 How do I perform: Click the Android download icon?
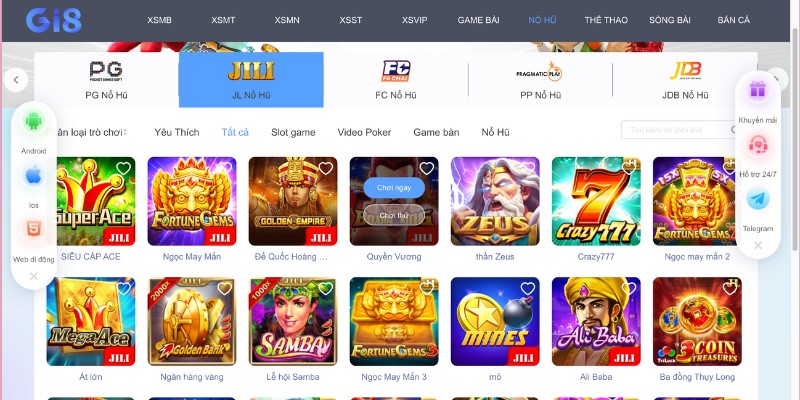tap(34, 121)
